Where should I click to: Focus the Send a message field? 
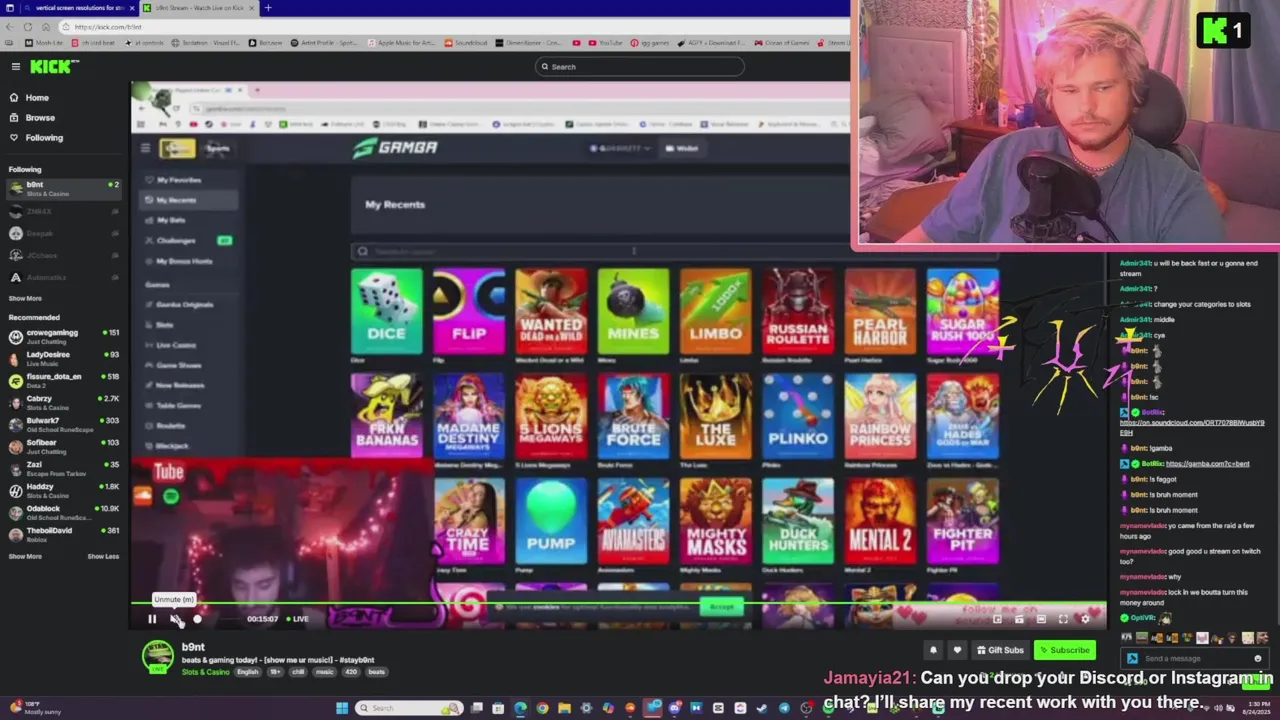click(x=1195, y=658)
